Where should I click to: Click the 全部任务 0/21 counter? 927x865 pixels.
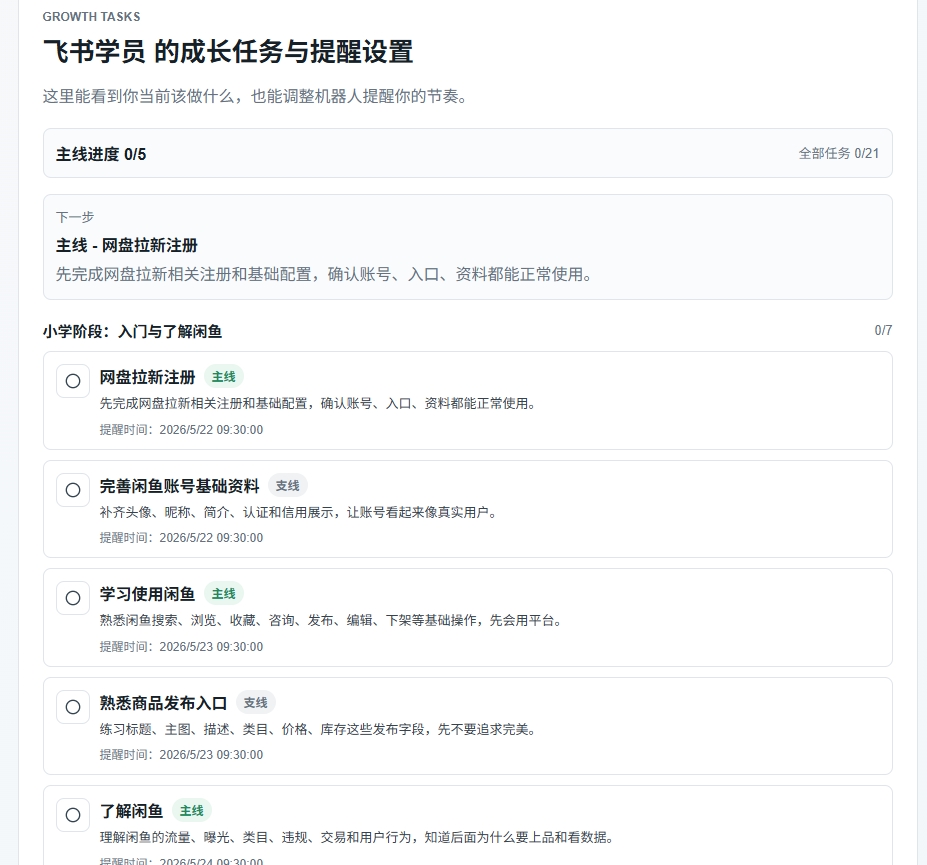(x=838, y=154)
